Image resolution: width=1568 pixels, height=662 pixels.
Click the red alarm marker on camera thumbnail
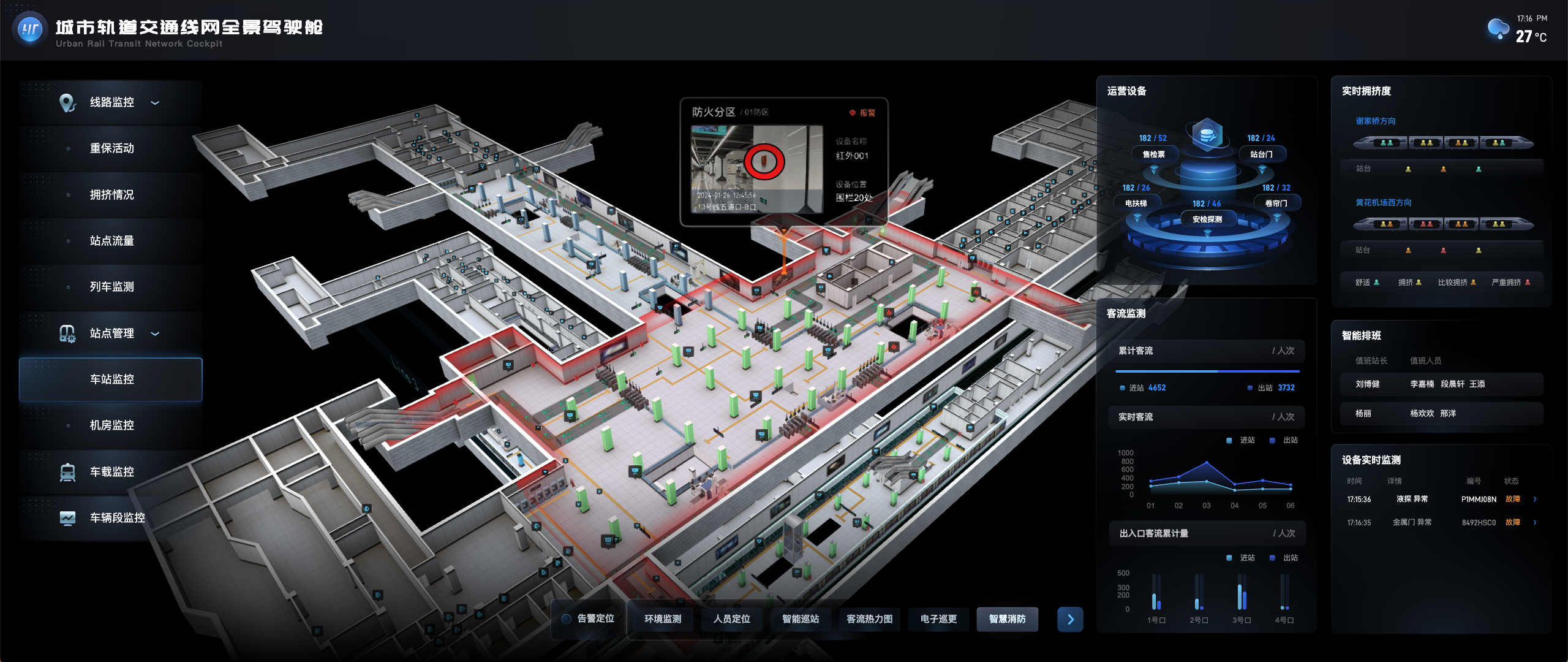[764, 162]
